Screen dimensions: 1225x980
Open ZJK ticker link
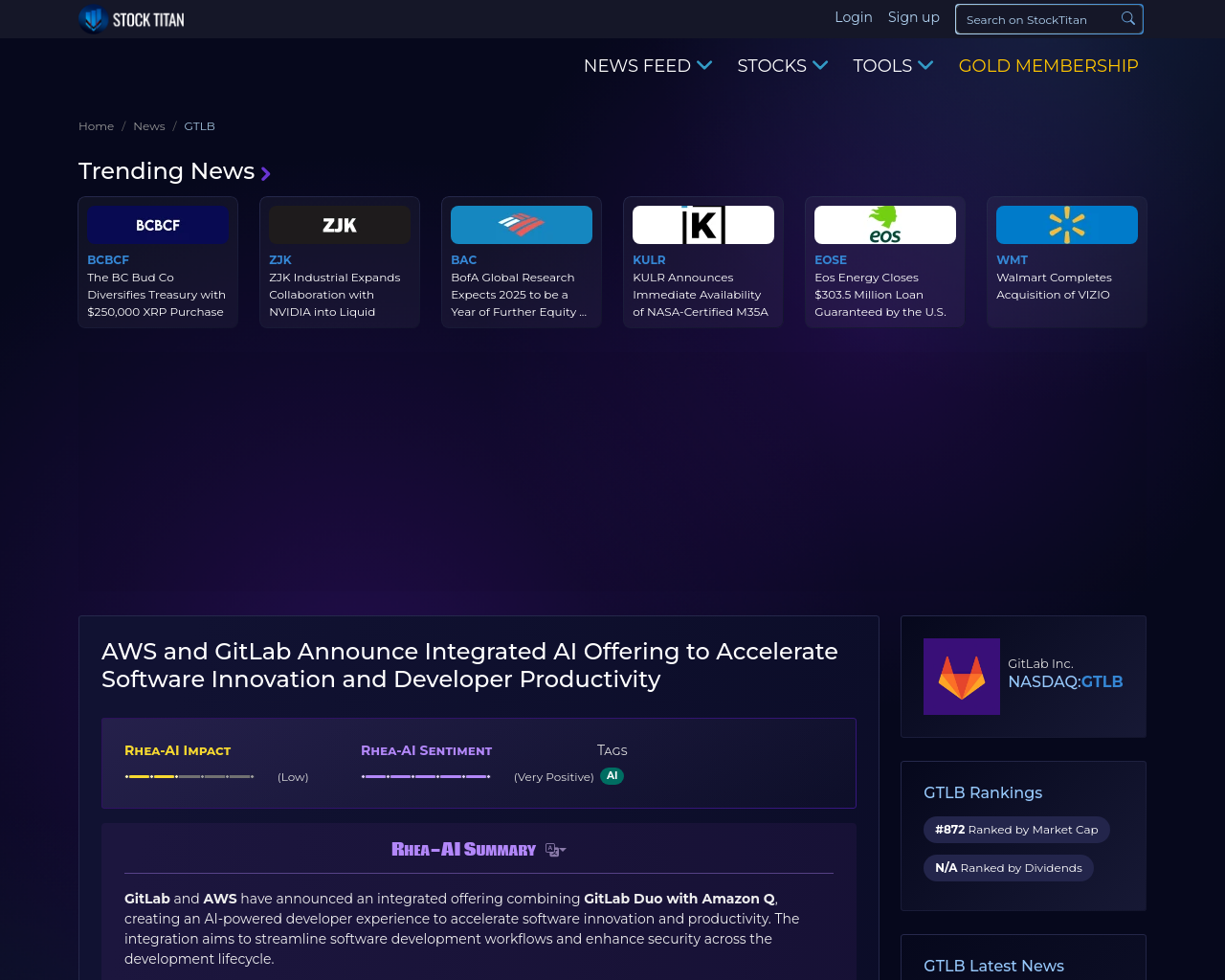pyautogui.click(x=280, y=260)
